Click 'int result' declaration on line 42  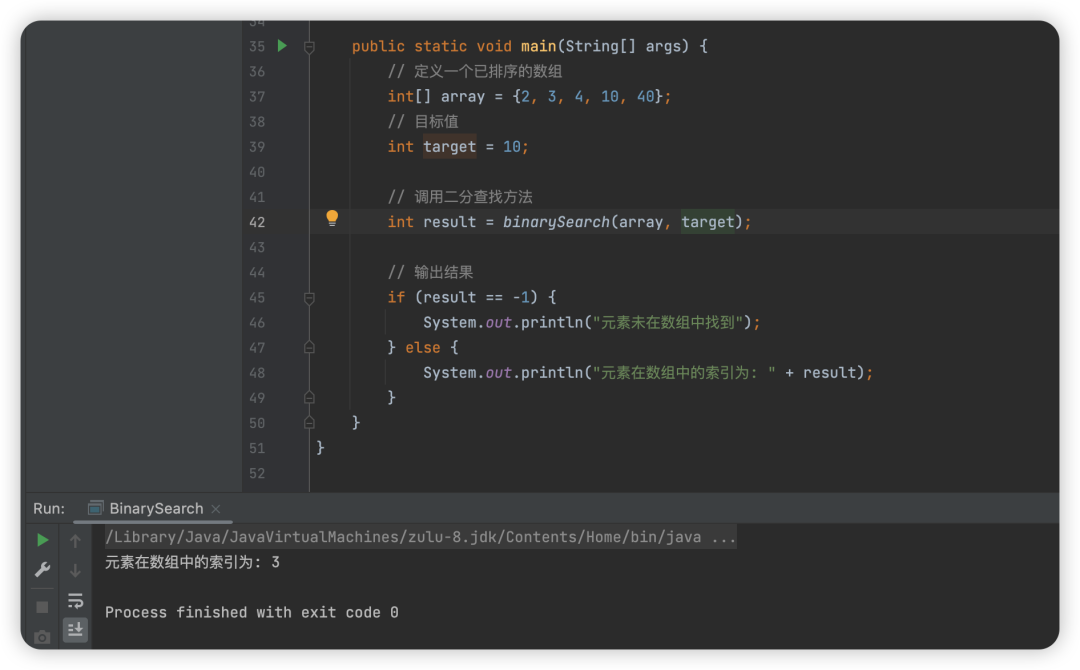pyautogui.click(x=432, y=222)
